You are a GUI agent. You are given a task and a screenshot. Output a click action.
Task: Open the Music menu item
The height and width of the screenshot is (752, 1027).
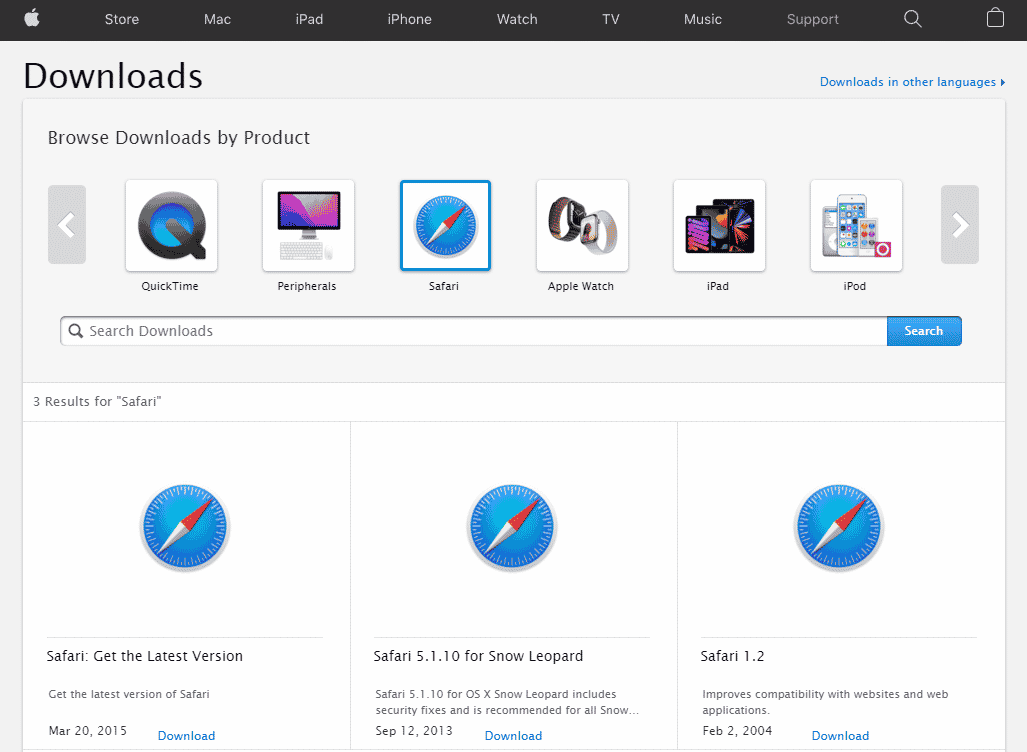[703, 20]
